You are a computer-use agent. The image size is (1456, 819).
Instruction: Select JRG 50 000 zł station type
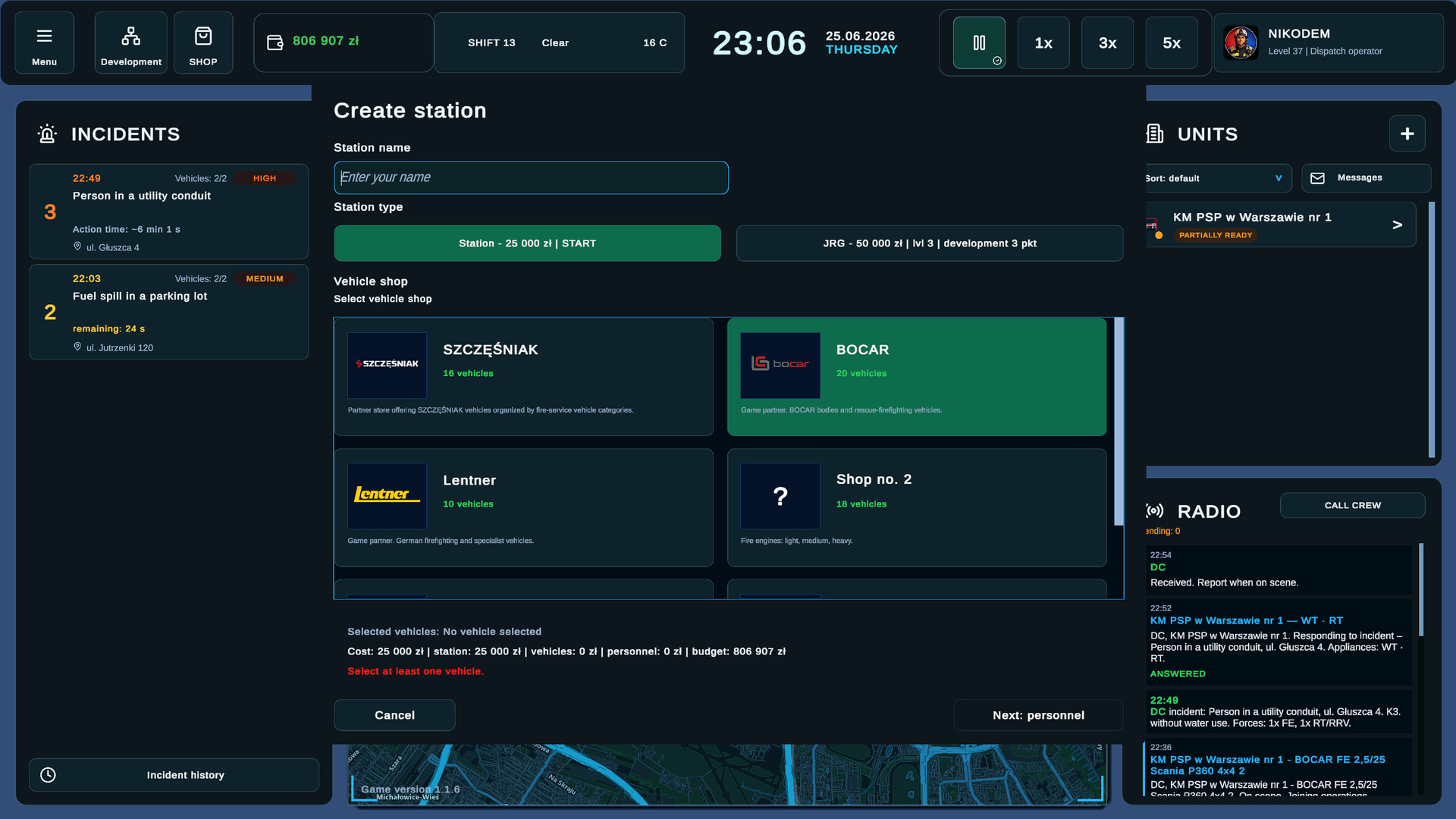pos(930,243)
